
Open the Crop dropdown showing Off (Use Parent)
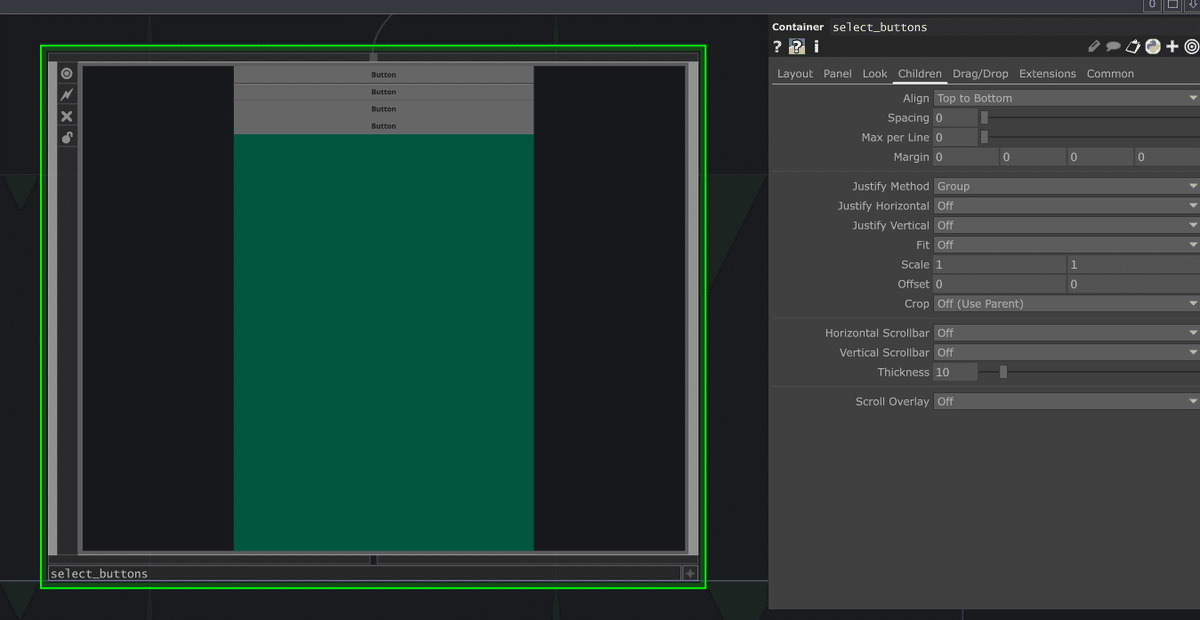pyautogui.click(x=1066, y=304)
